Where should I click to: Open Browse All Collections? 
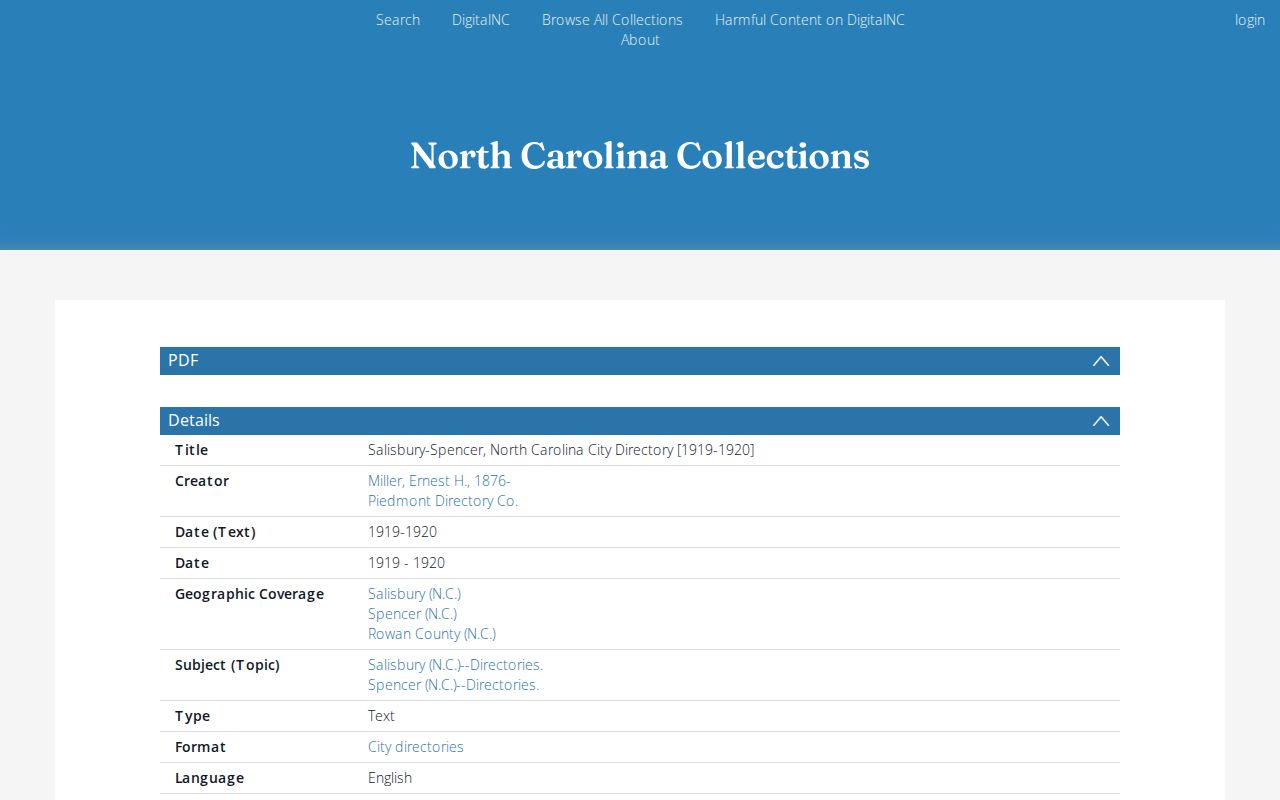coord(612,20)
